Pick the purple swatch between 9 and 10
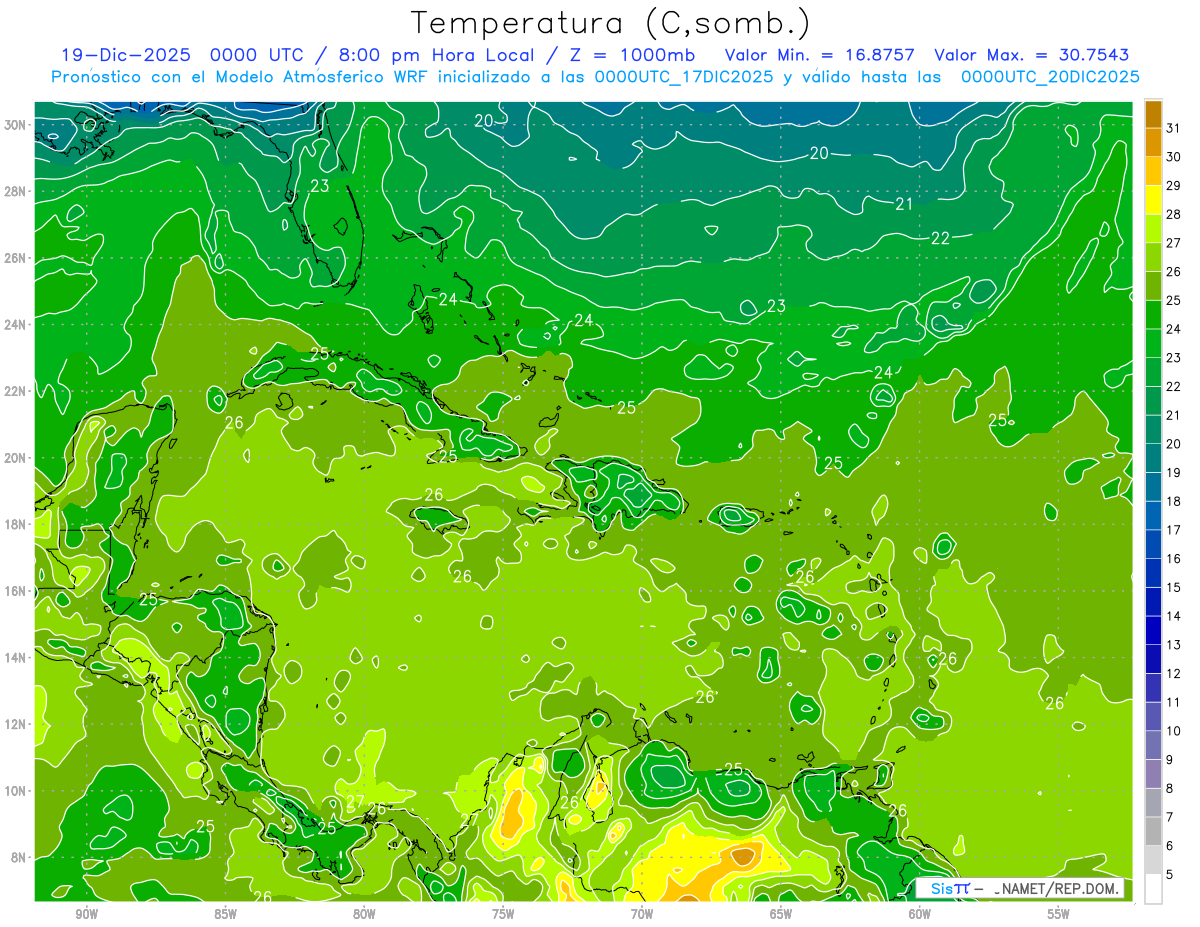 pyautogui.click(x=1153, y=745)
